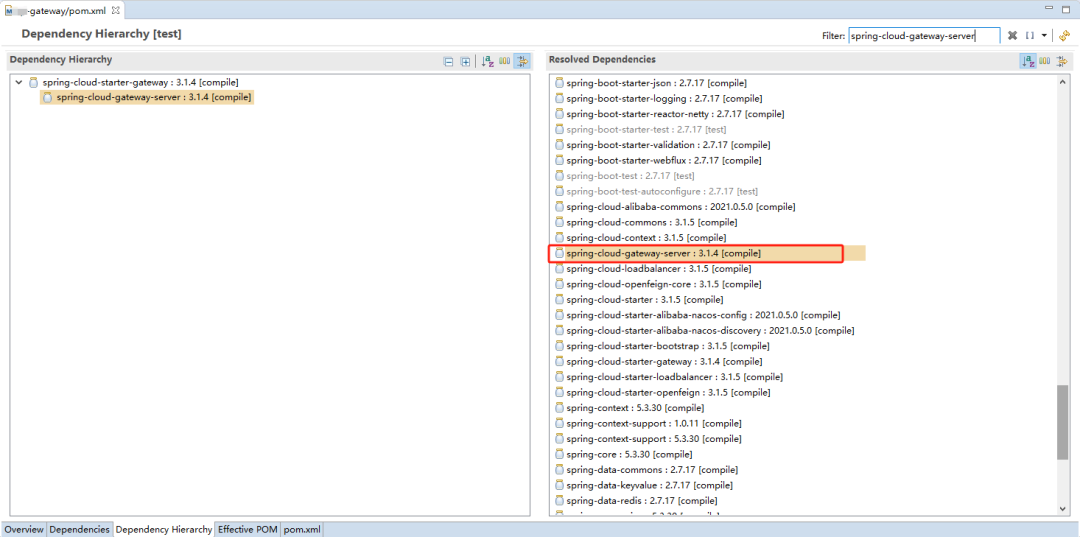Close the gateway/pom.xml editor tab
This screenshot has height=537, width=1080.
coord(116,10)
